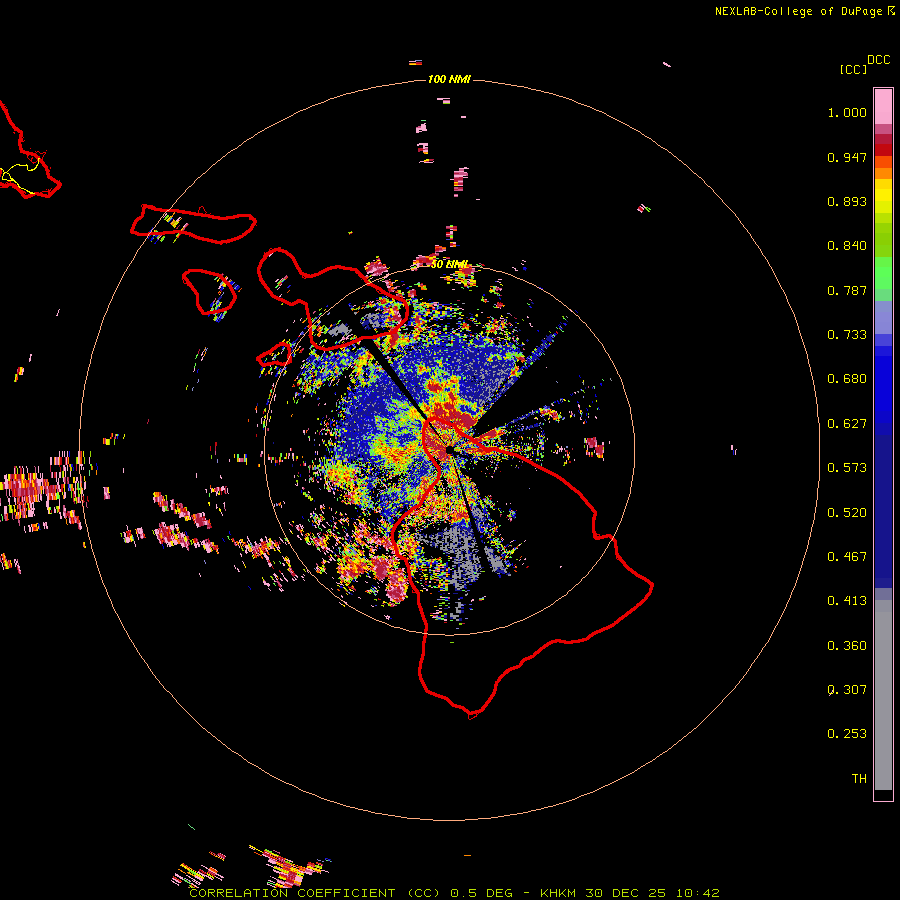Click the [CC] units label

[x=853, y=69]
